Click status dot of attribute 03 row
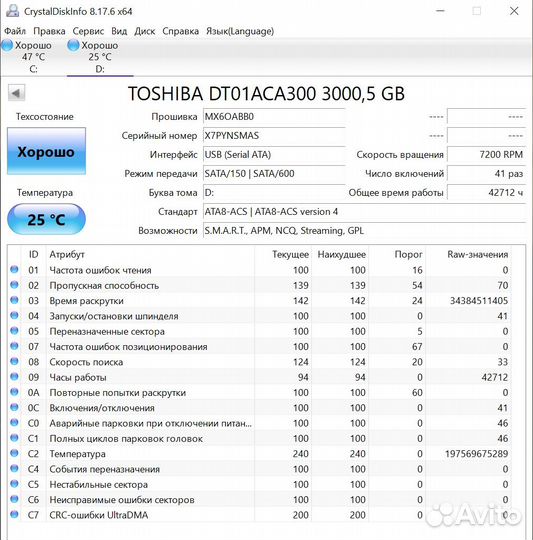533x540 pixels. (14, 300)
